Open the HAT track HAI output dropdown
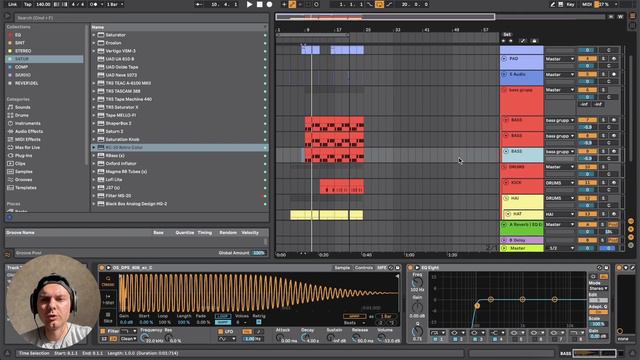Image resolution: width=640 pixels, height=360 pixels. tap(560, 214)
